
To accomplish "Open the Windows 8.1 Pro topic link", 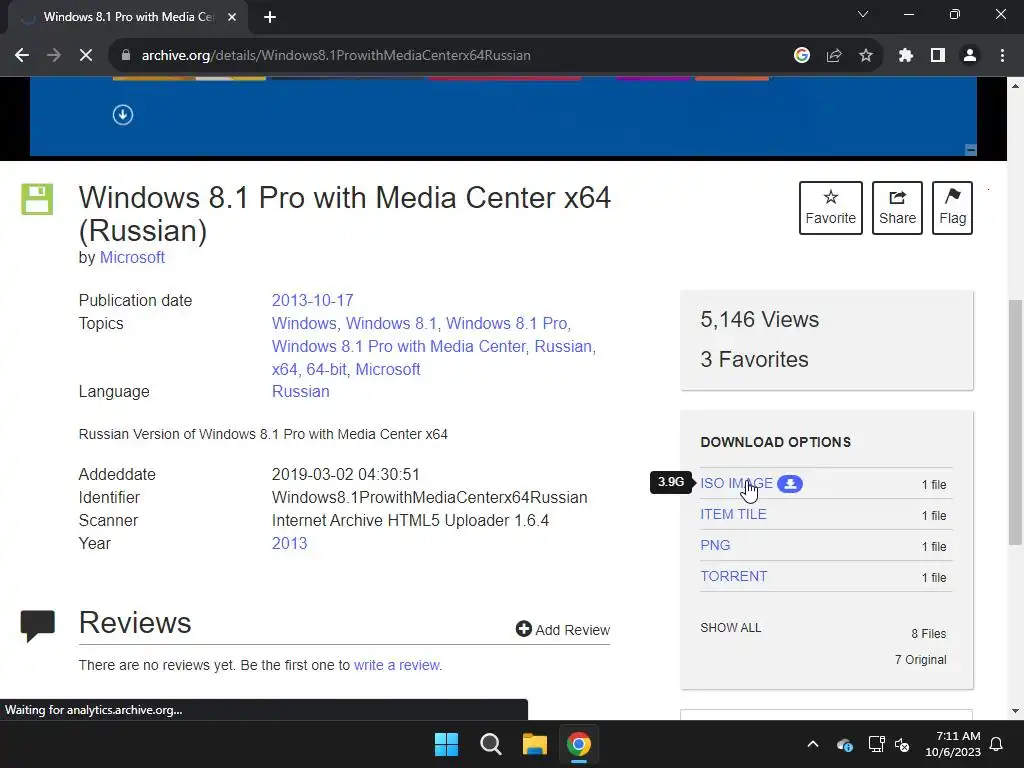I will (x=508, y=323).
